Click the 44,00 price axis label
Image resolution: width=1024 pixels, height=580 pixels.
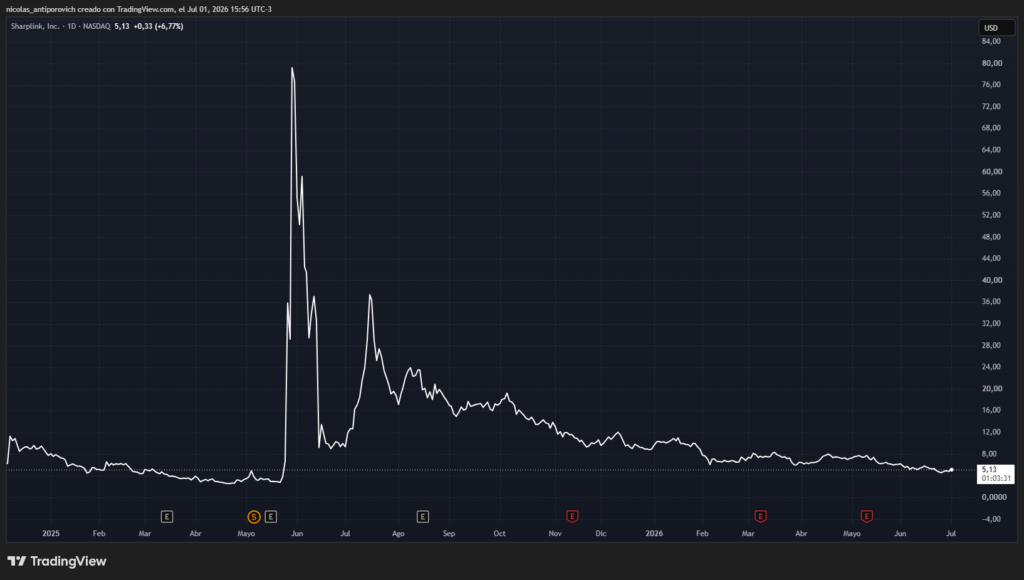coord(991,259)
